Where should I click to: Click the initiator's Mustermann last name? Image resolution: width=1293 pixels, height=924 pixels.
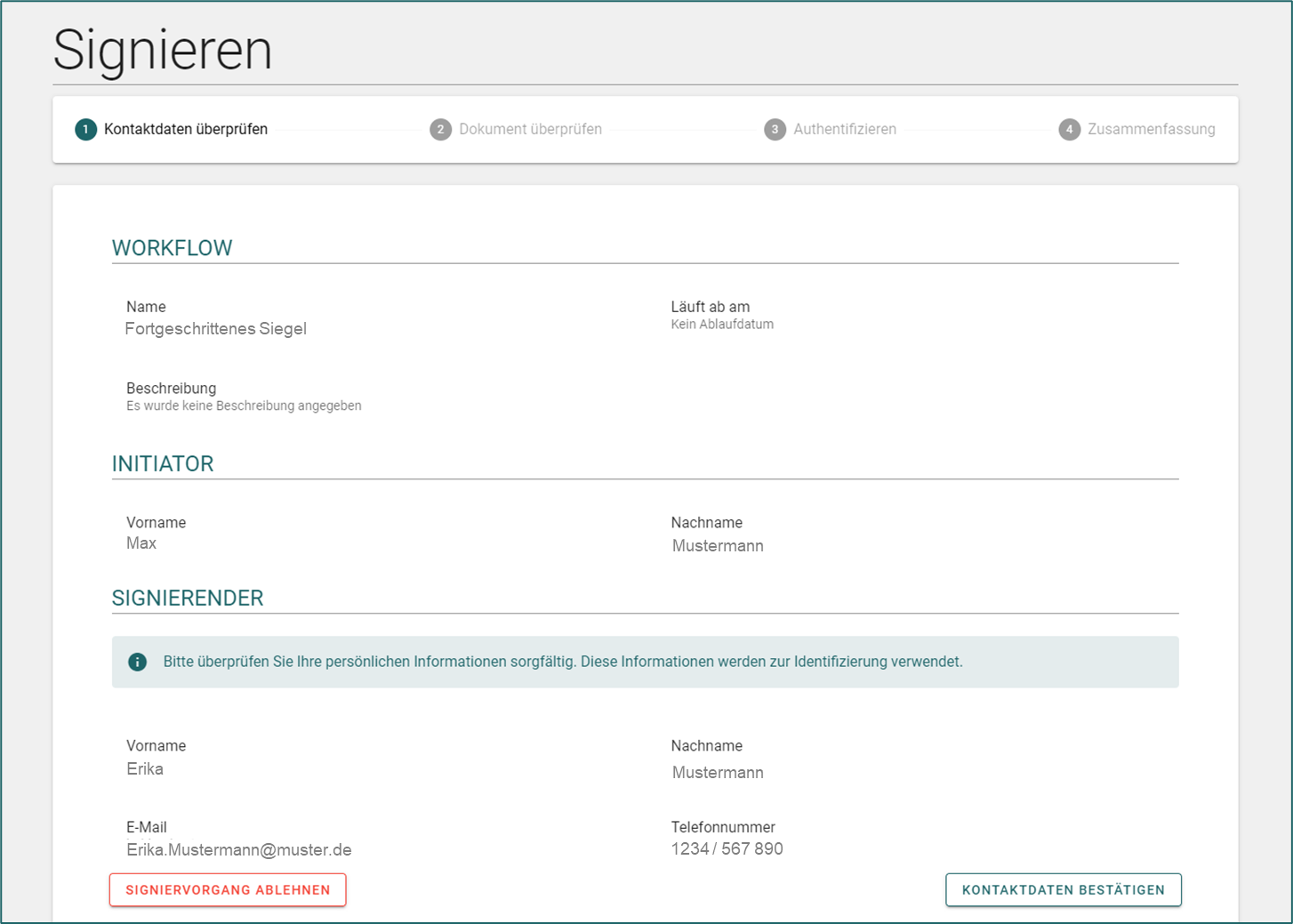pyautogui.click(x=718, y=546)
